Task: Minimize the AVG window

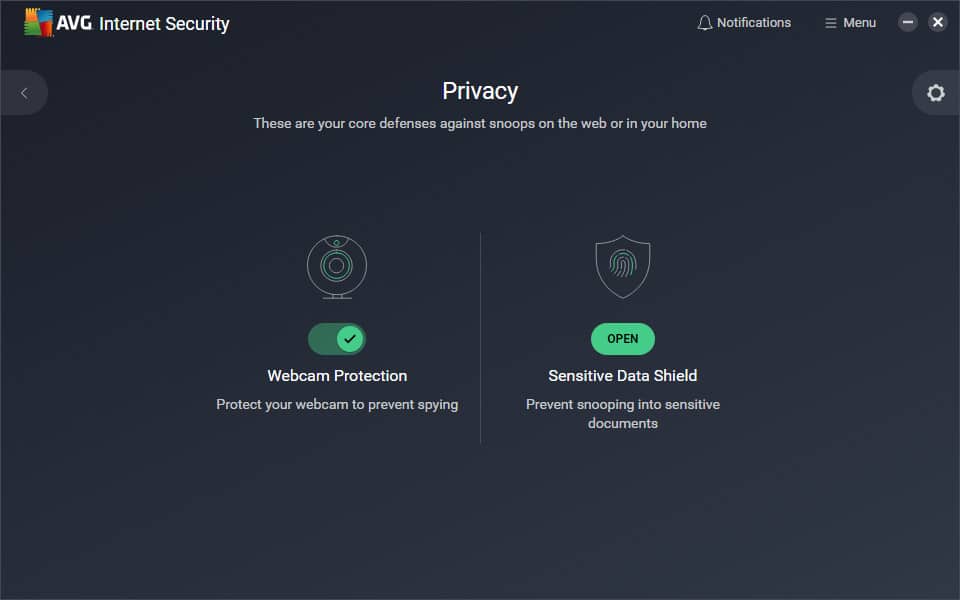Action: (x=907, y=23)
